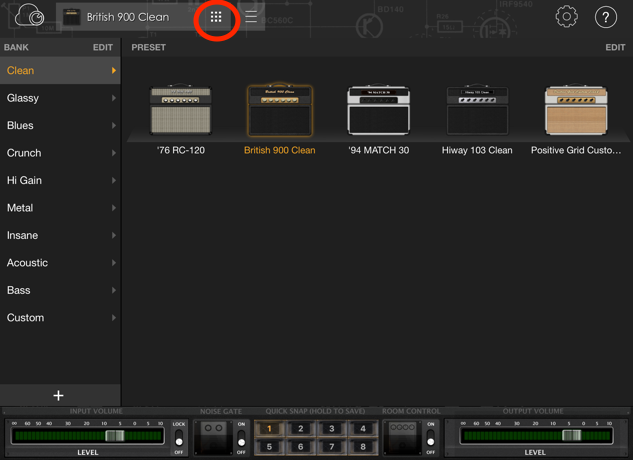Expand the Clean bank arrow
The height and width of the screenshot is (460, 633).
pyautogui.click(x=113, y=70)
